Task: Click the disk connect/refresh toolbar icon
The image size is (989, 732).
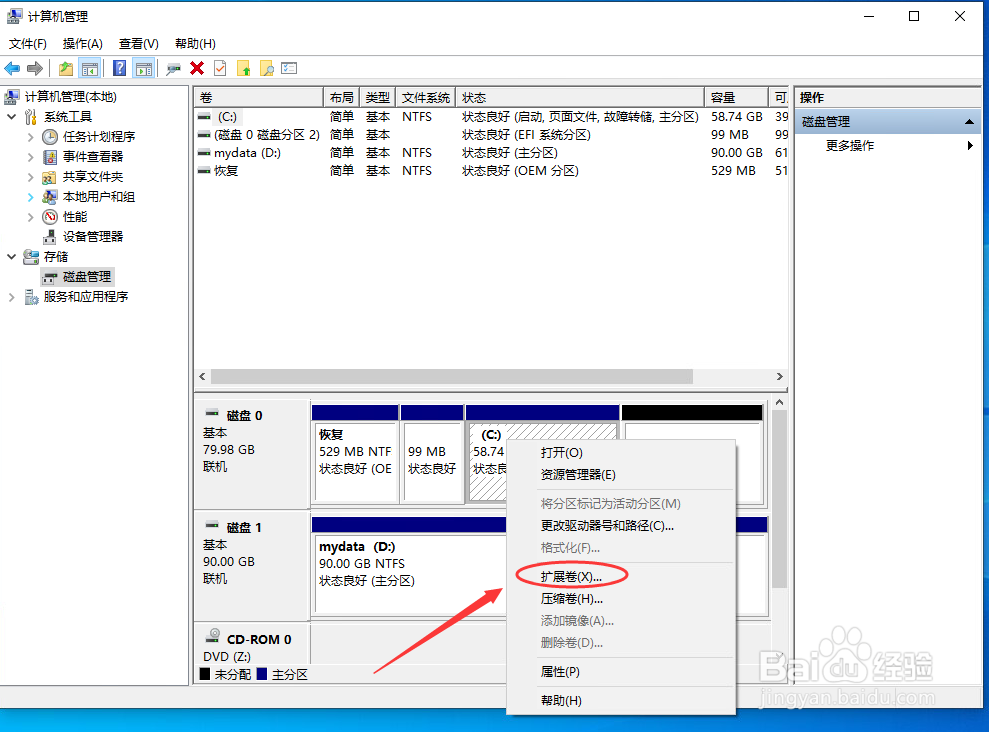Action: (173, 68)
